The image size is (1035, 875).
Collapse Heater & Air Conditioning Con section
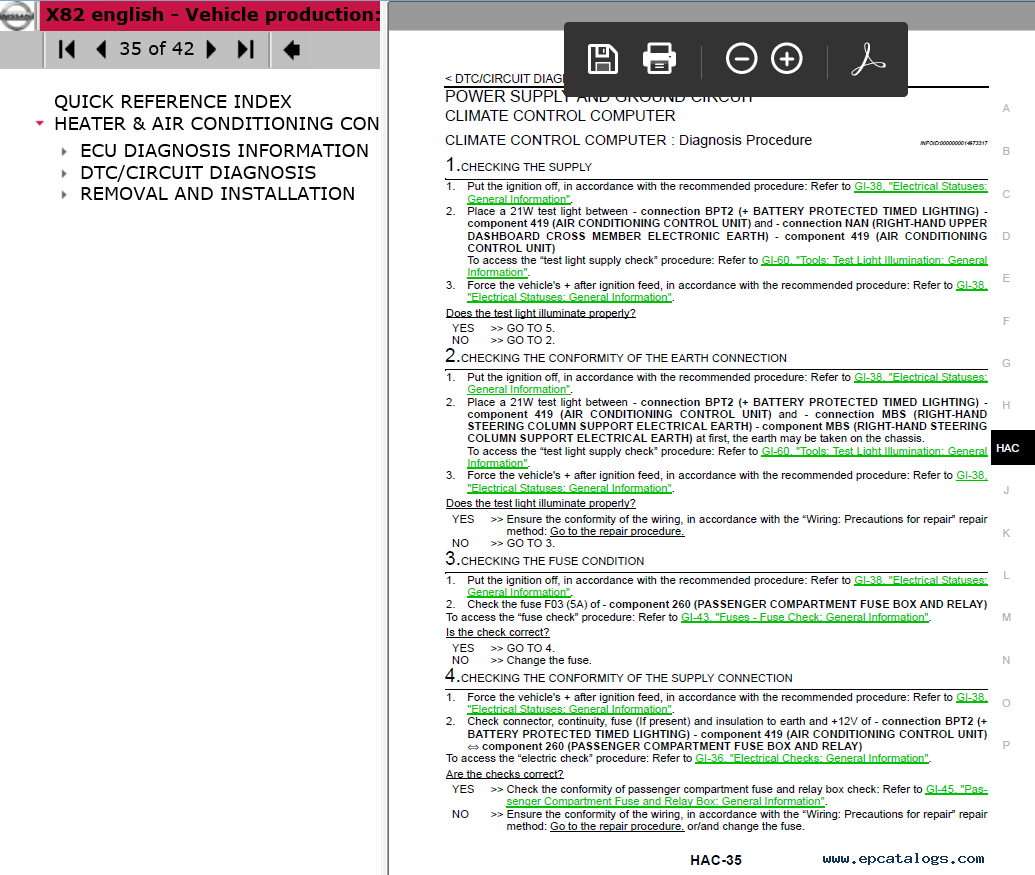coord(40,123)
